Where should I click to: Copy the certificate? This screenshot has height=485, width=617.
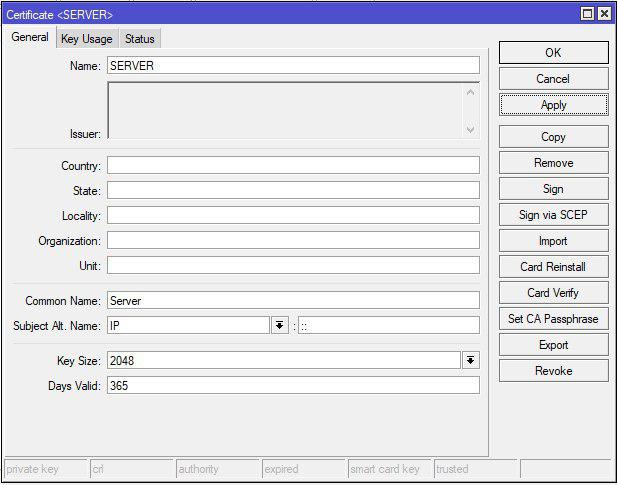553,137
